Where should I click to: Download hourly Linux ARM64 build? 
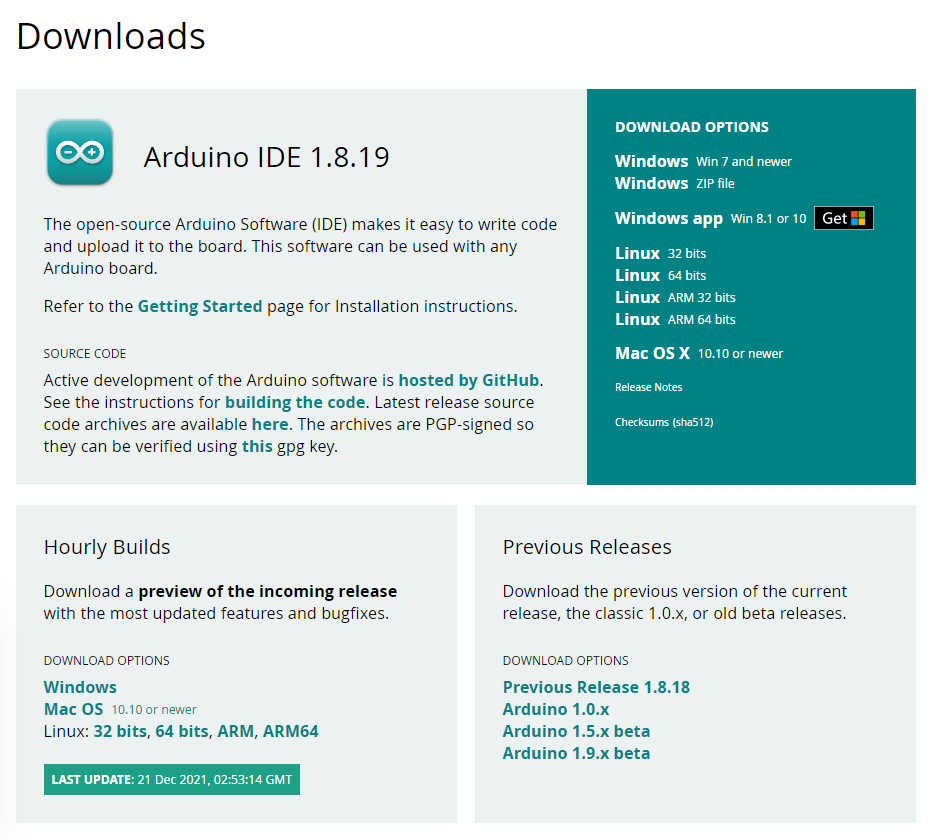pyautogui.click(x=291, y=731)
